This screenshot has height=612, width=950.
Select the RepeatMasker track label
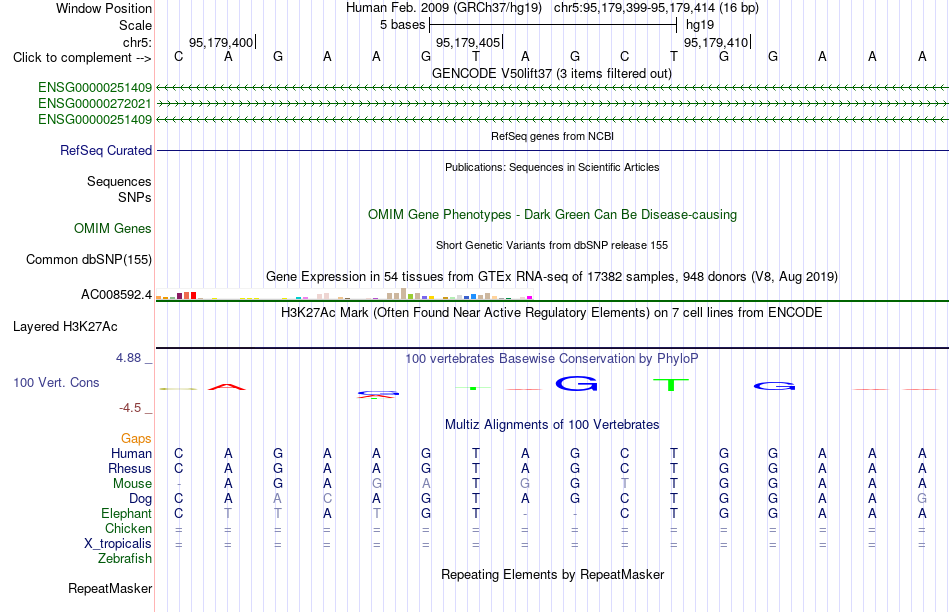click(x=110, y=588)
